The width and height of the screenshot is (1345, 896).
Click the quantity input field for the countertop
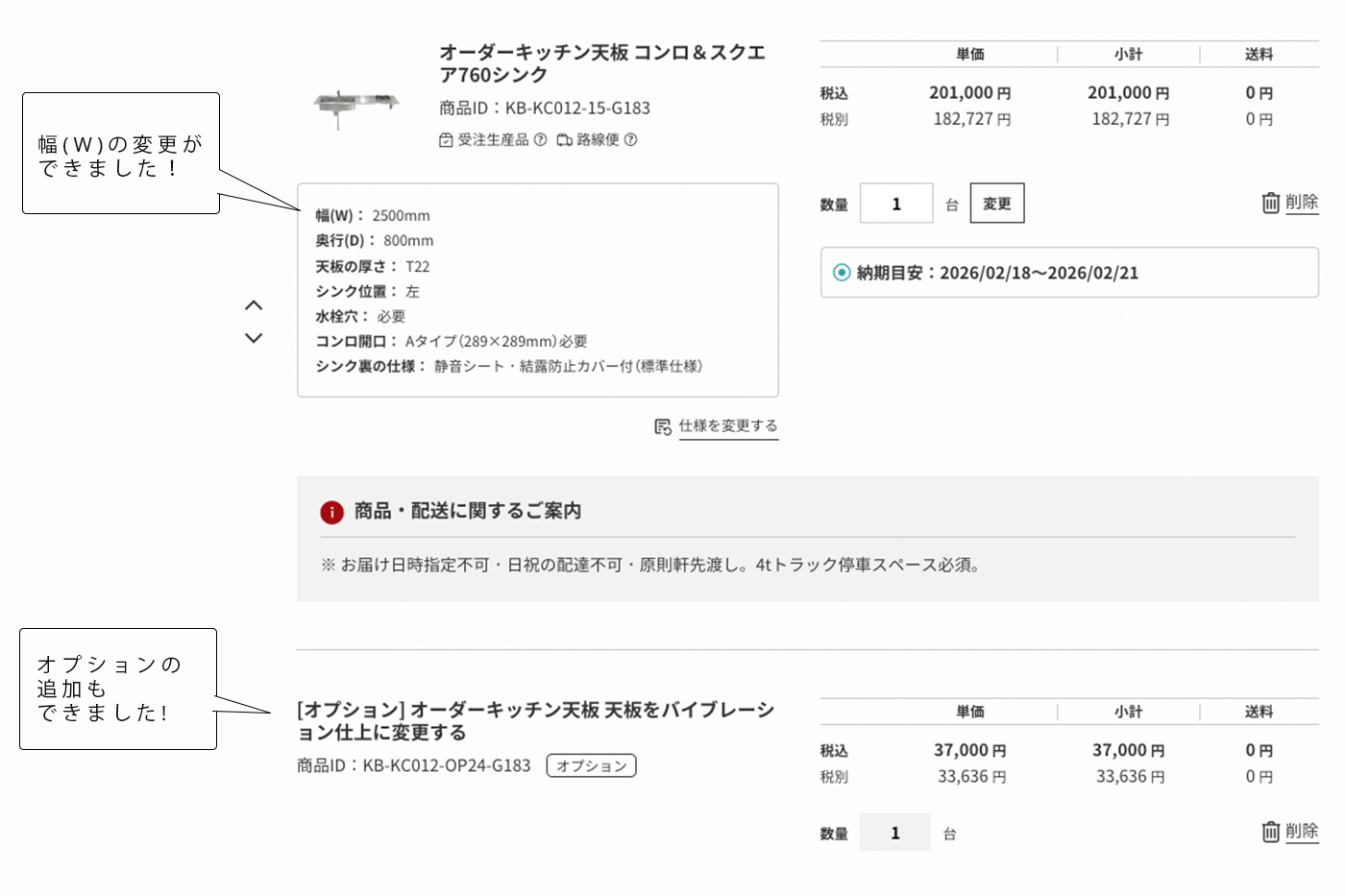(895, 203)
